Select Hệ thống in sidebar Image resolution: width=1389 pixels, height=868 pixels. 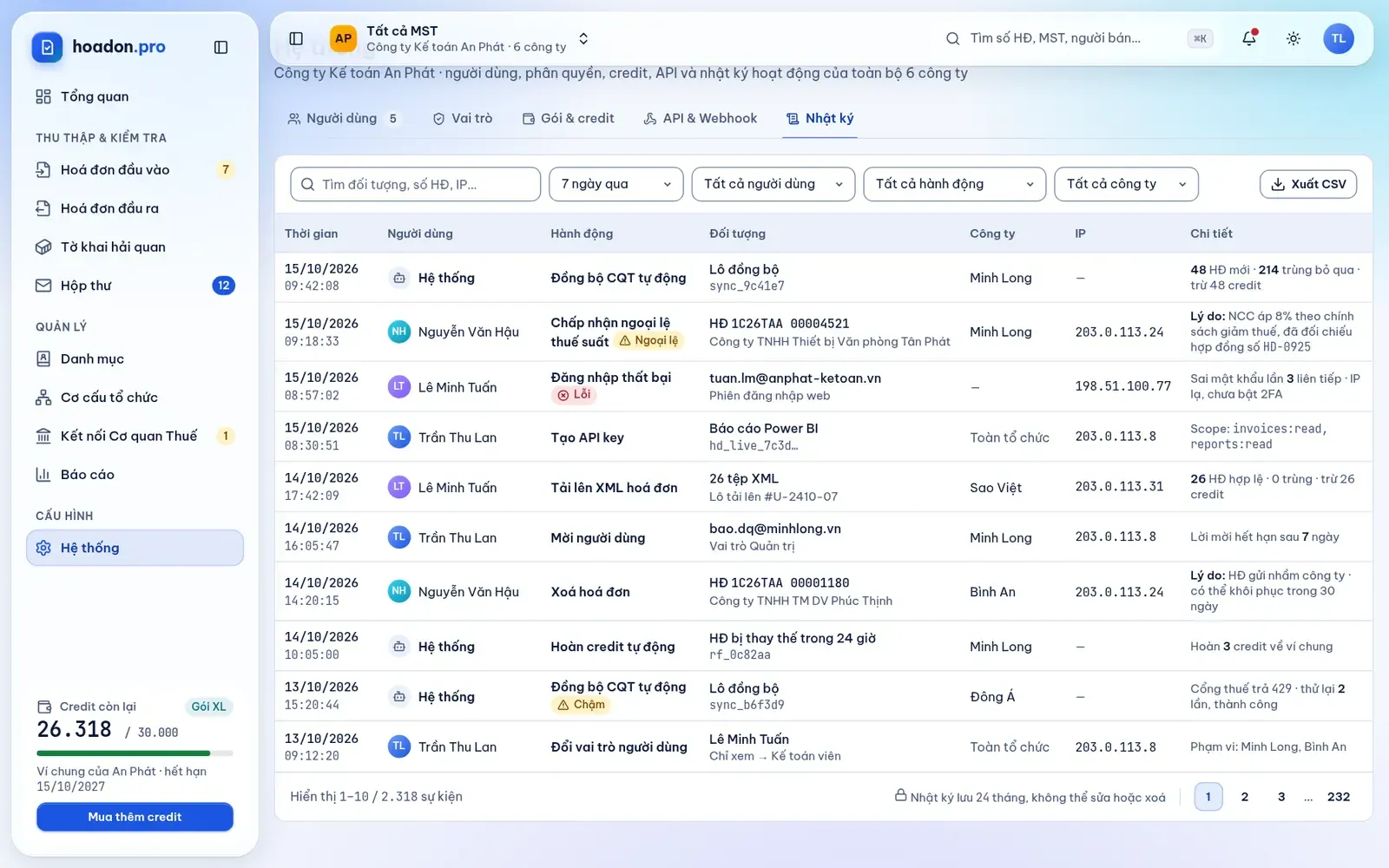pos(135,548)
